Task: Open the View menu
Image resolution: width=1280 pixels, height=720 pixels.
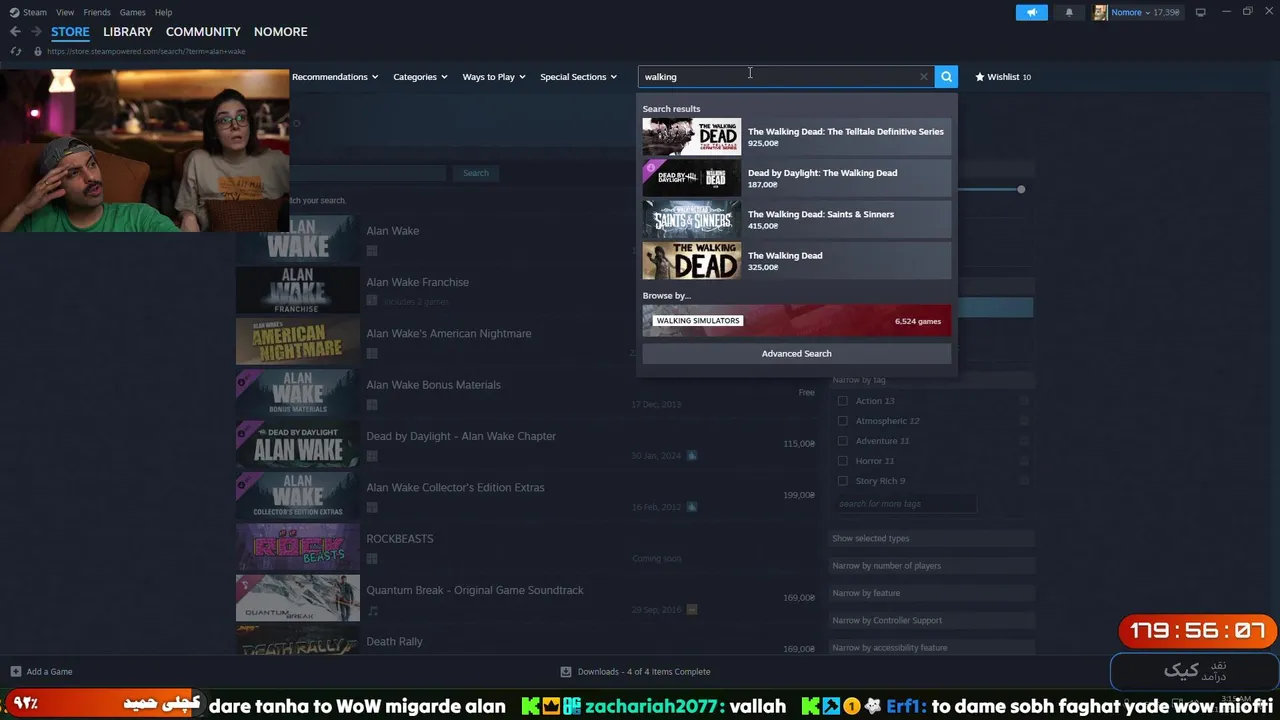Action: pyautogui.click(x=65, y=12)
